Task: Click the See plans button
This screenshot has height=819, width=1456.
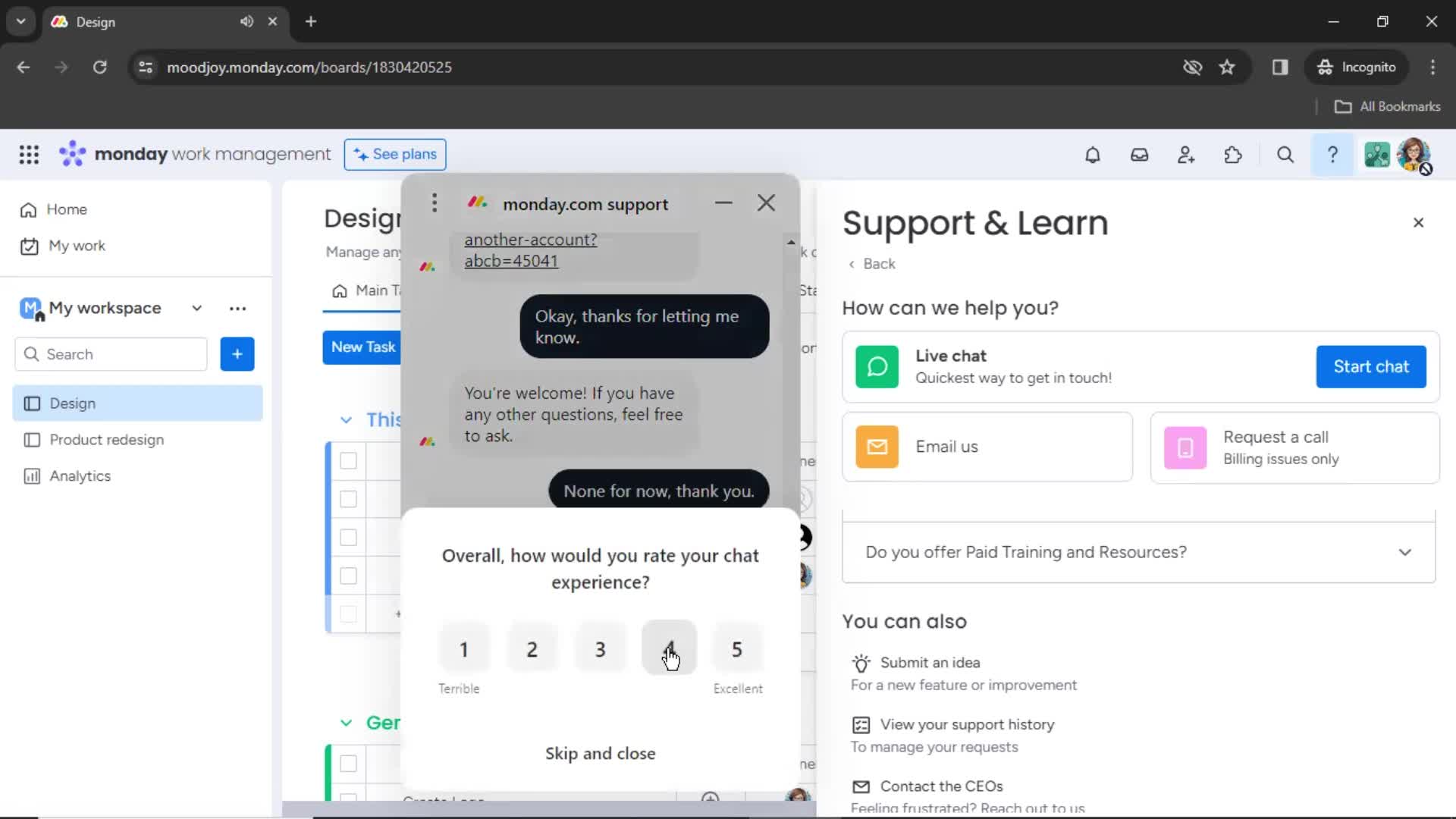Action: click(394, 154)
